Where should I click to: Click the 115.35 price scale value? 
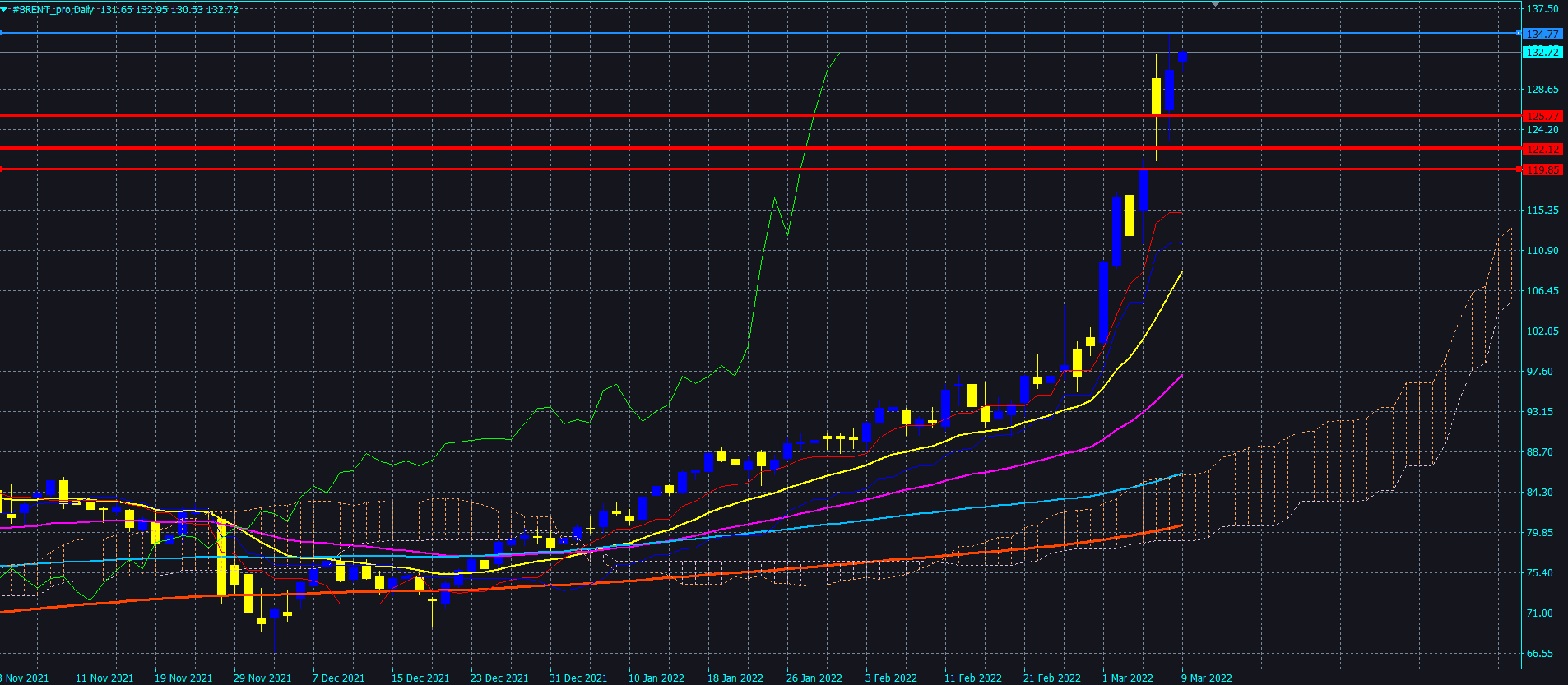point(1542,211)
